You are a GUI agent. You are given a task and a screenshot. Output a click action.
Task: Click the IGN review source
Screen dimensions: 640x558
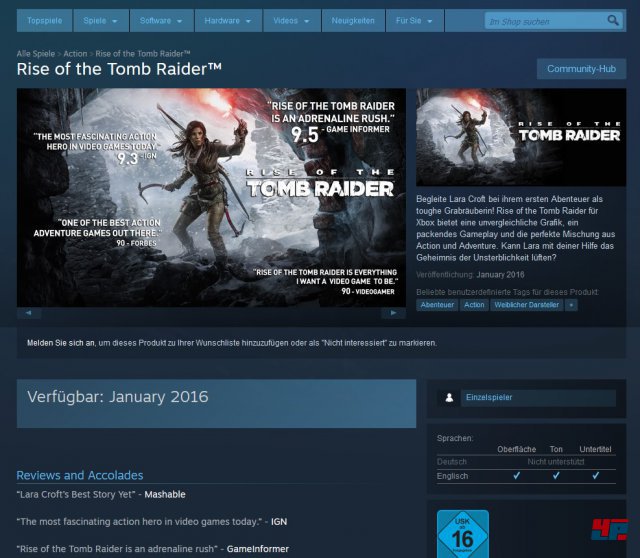279,522
